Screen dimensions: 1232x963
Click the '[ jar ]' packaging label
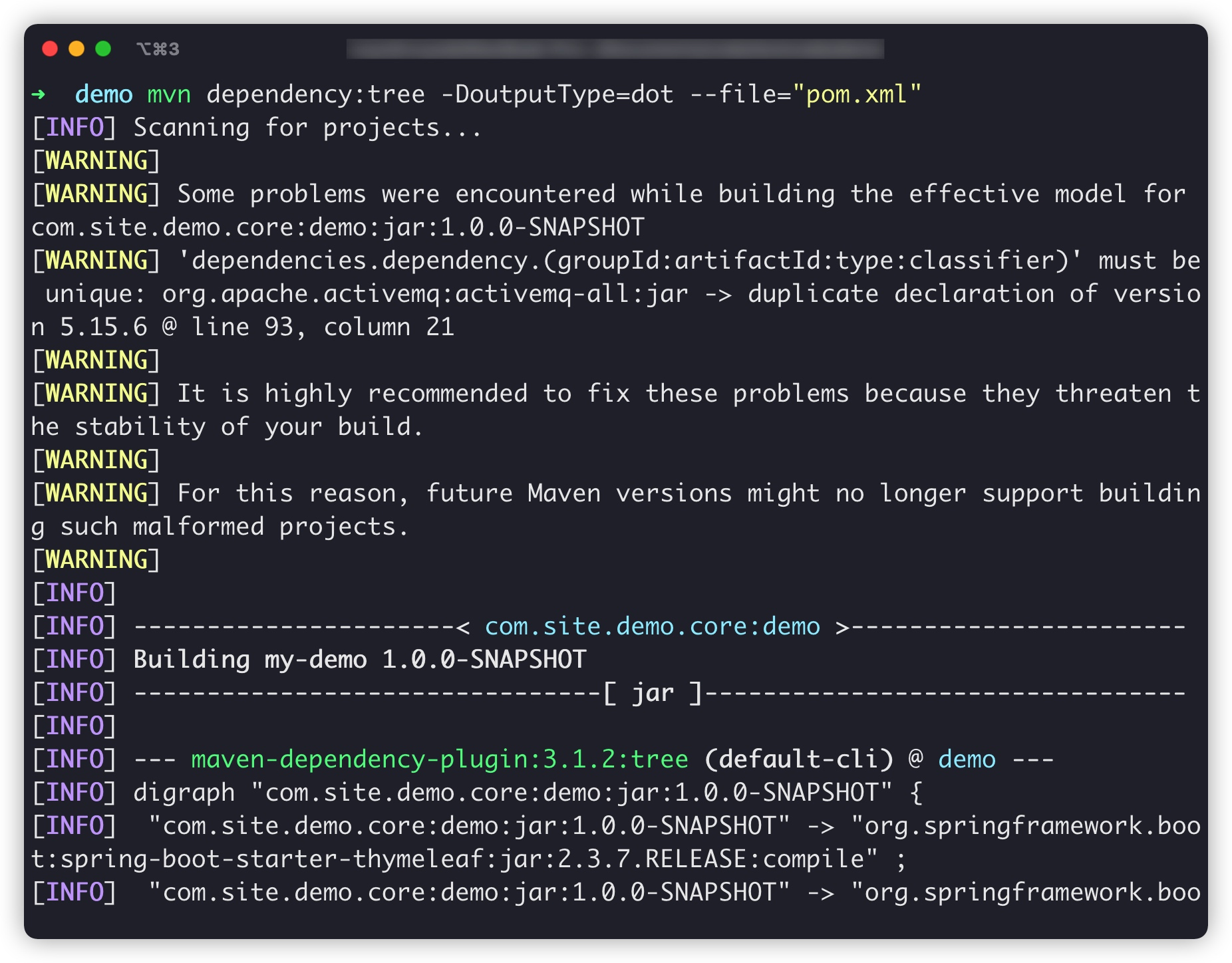(652, 693)
